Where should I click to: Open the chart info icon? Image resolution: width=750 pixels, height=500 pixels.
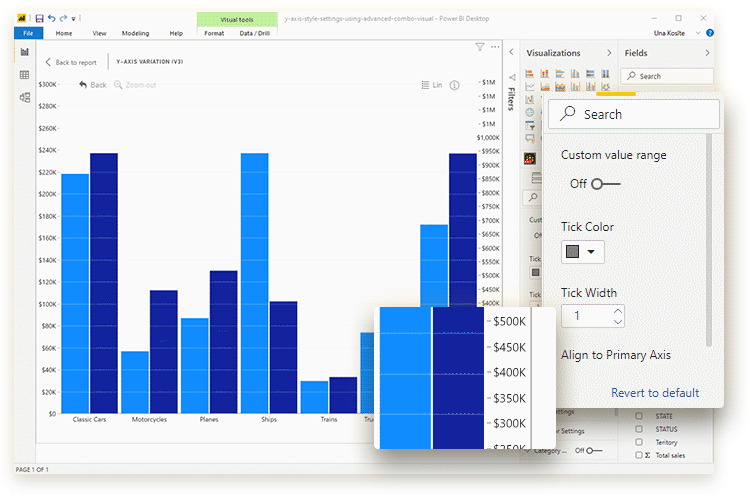(454, 85)
